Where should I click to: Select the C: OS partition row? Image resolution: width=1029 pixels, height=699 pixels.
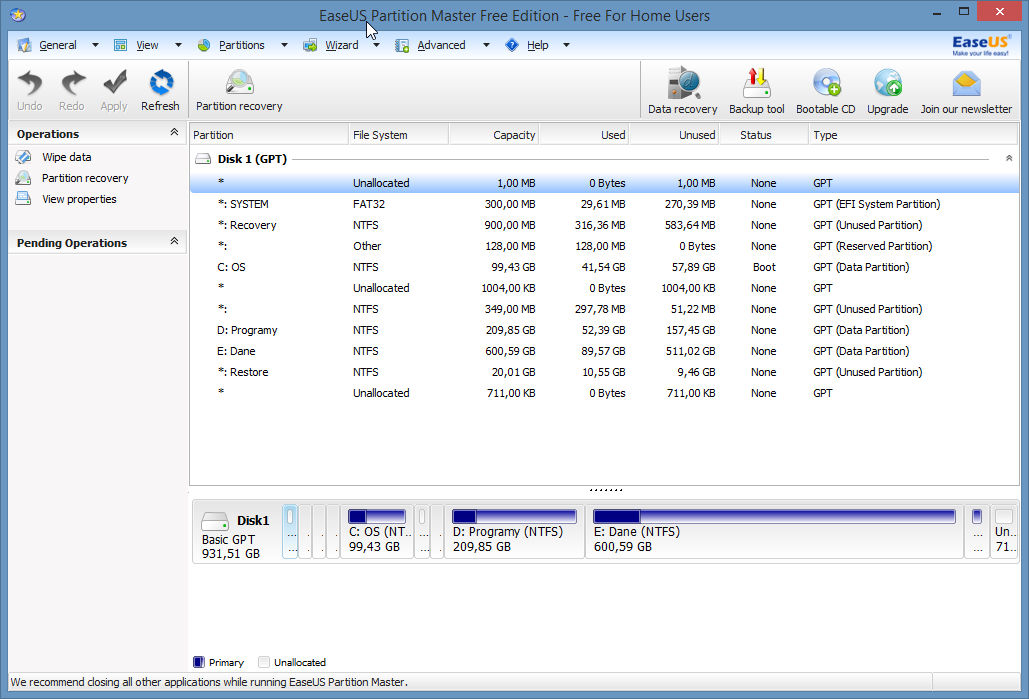click(x=604, y=267)
